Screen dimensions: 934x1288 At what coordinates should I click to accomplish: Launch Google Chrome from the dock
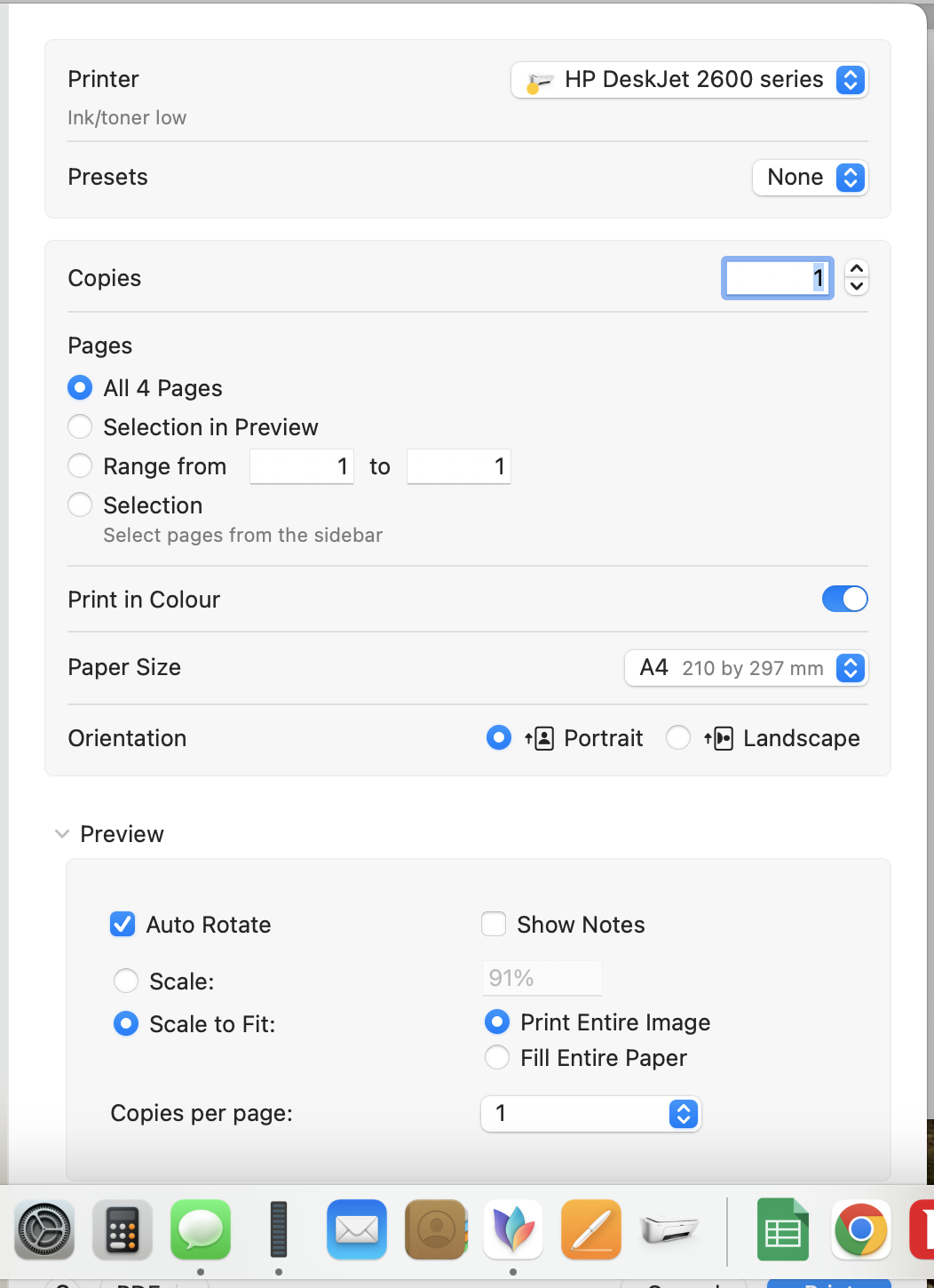[861, 1230]
